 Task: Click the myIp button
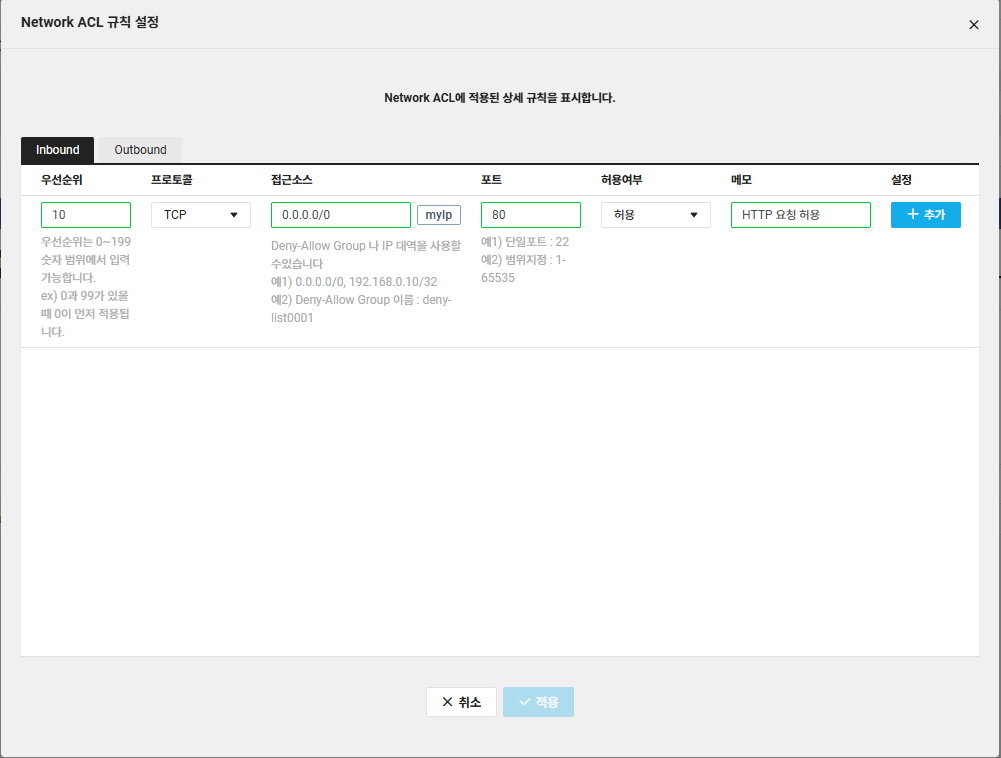(439, 215)
